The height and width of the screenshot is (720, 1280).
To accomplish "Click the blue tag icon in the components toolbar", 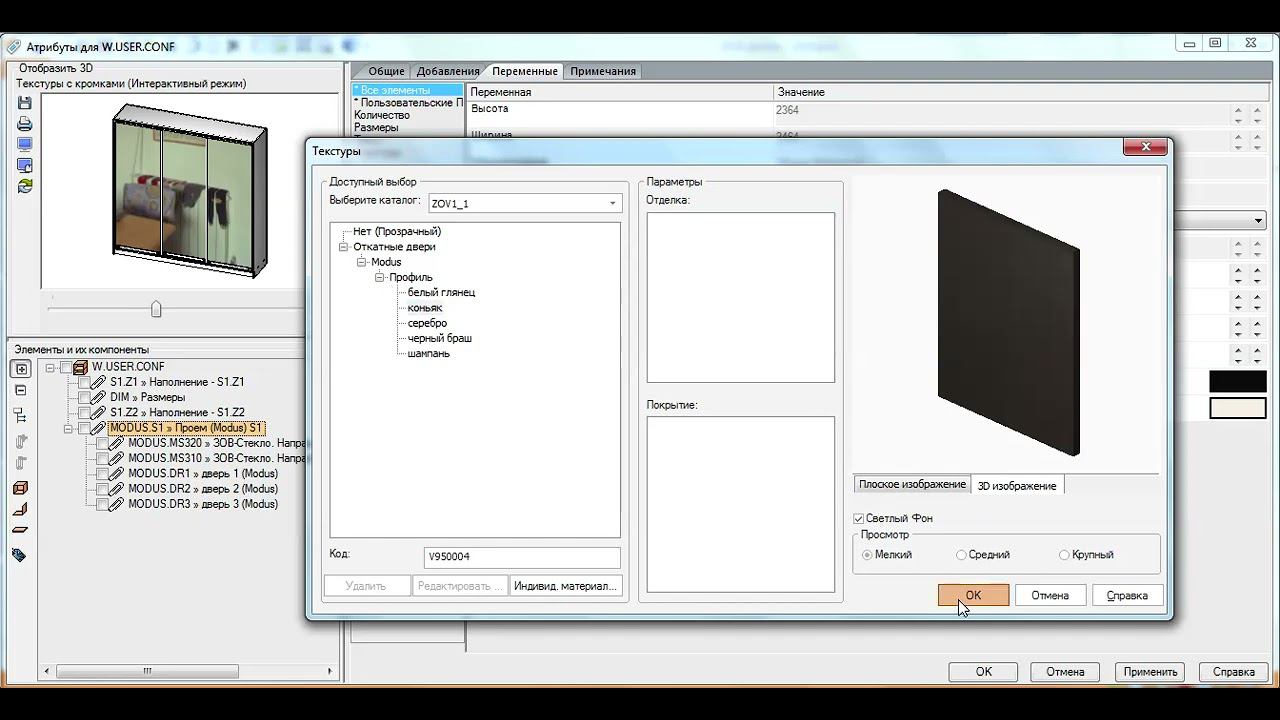I will 19,555.
